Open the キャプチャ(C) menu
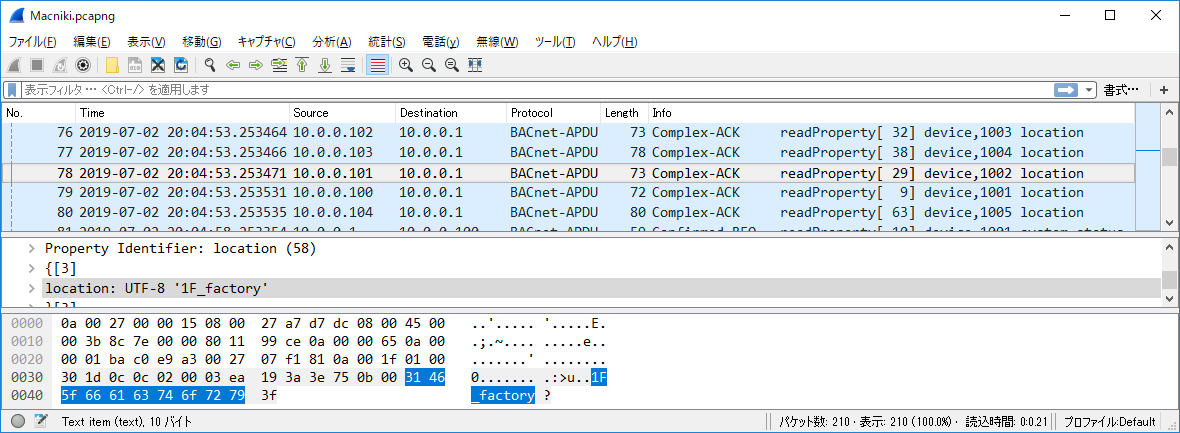The height and width of the screenshot is (433, 1180). coord(266,41)
